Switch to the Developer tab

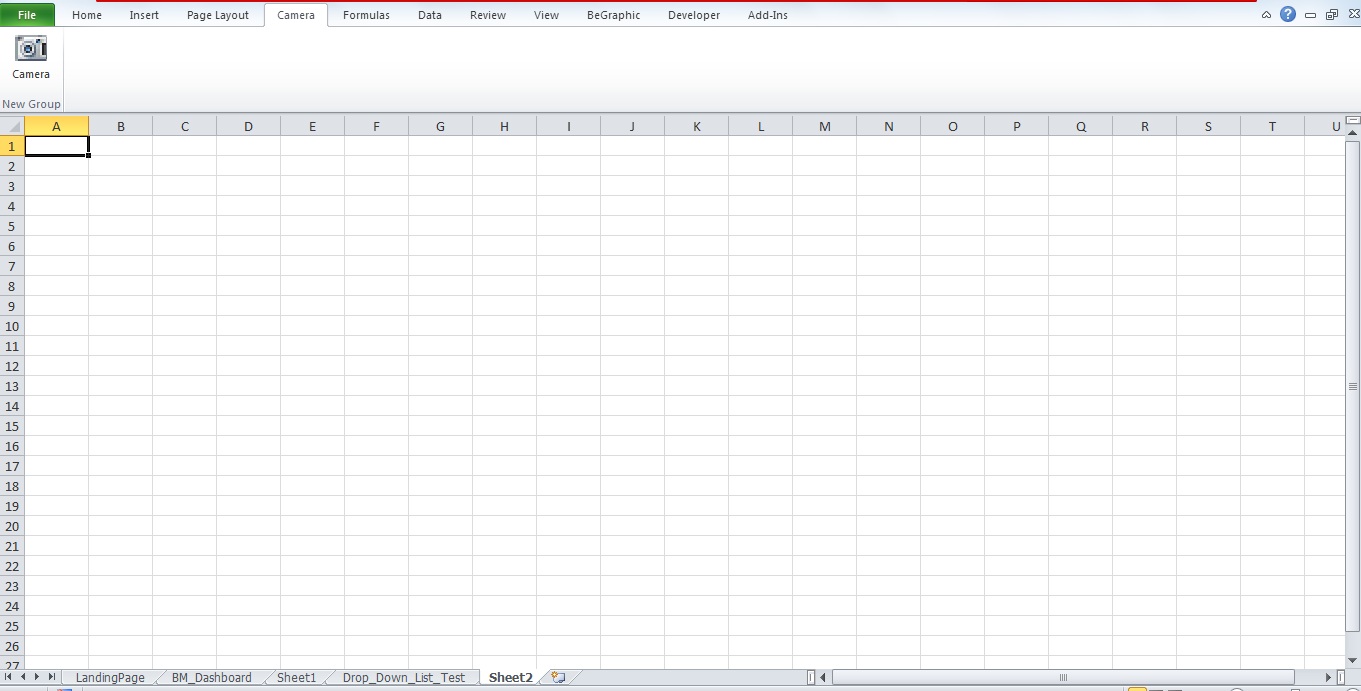click(694, 15)
